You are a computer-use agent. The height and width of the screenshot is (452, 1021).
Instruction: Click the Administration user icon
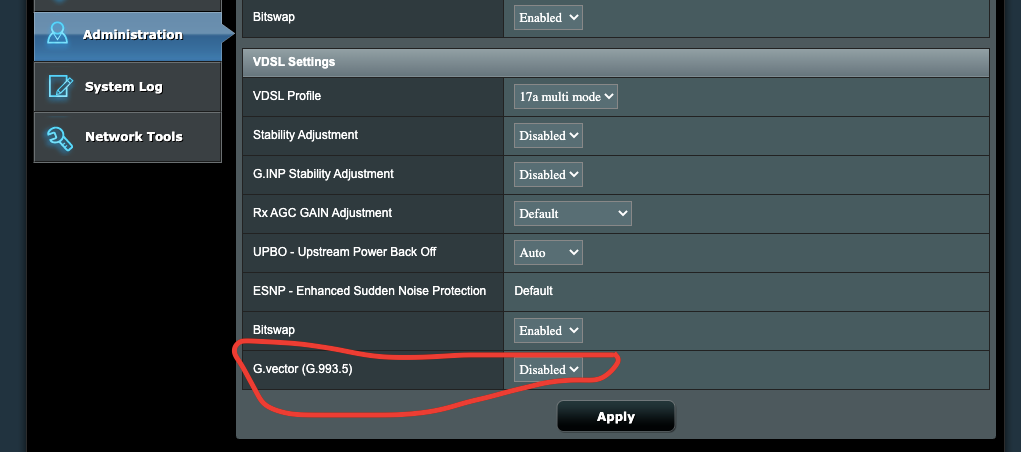pyautogui.click(x=58, y=34)
